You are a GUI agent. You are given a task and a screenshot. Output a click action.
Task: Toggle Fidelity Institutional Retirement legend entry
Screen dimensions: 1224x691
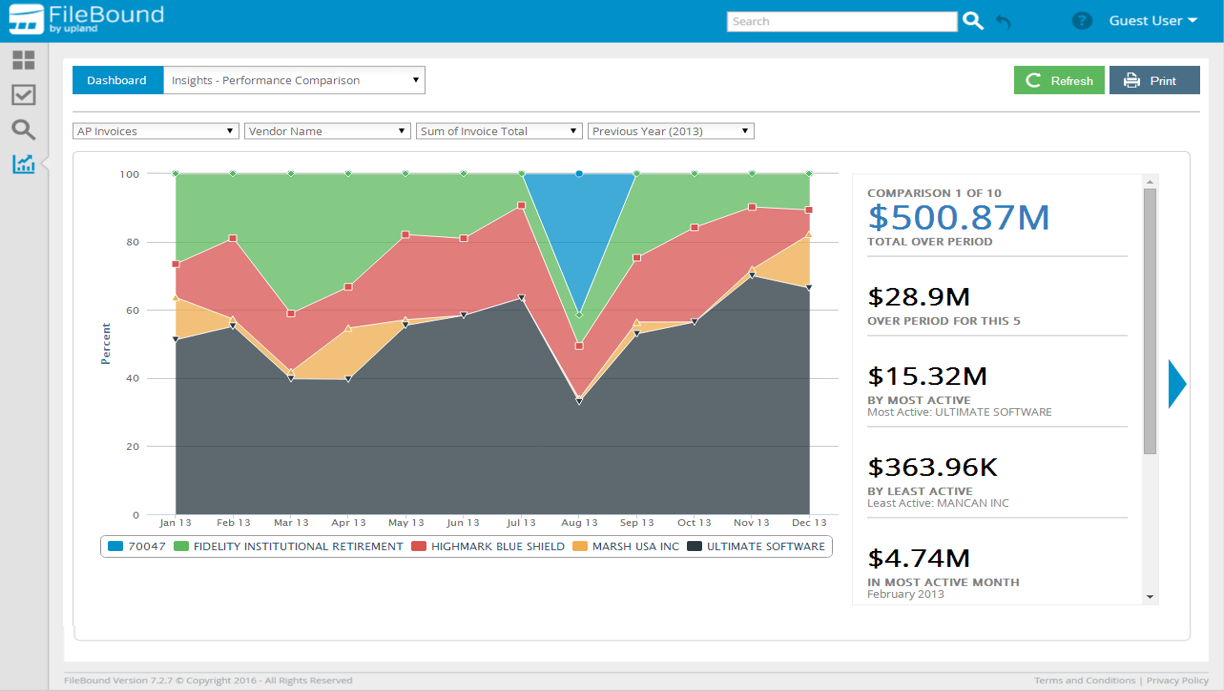[x=288, y=547]
